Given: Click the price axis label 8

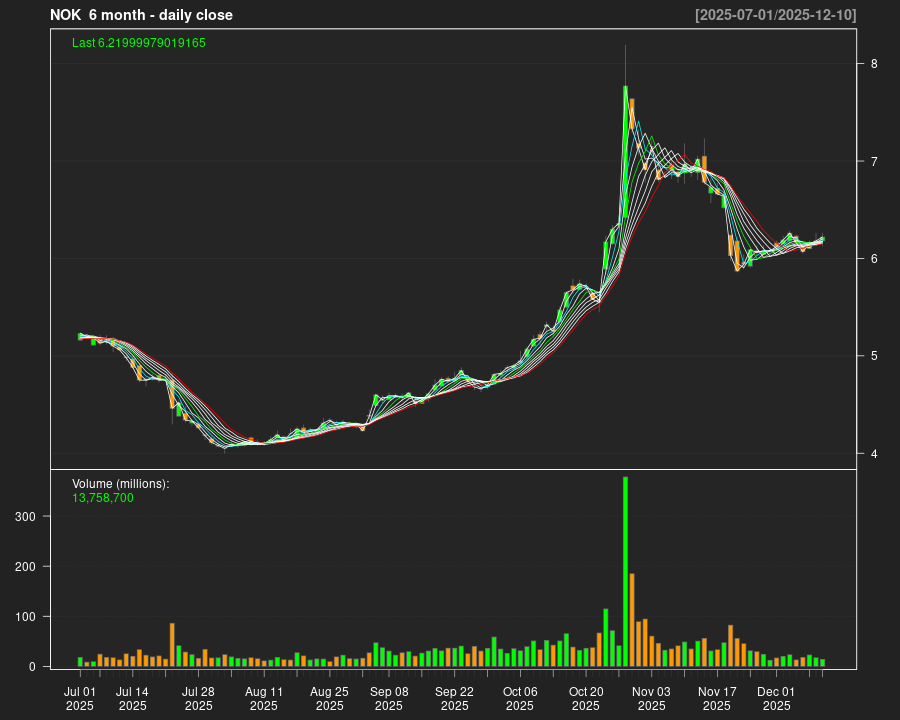Looking at the screenshot, I should [874, 64].
